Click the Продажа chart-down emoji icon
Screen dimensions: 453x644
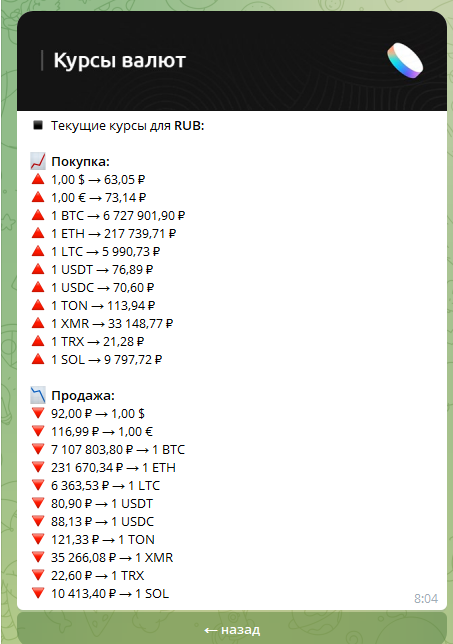38,395
